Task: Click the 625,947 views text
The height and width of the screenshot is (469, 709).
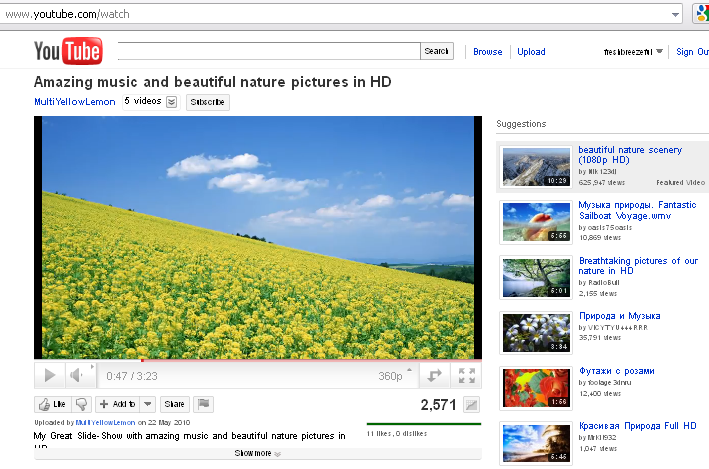Action: (601, 182)
